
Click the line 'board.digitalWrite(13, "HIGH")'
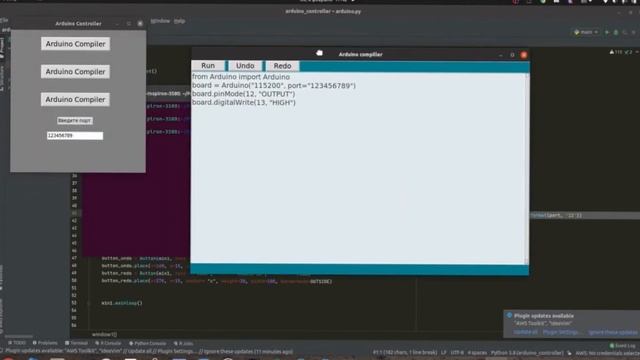(244, 102)
